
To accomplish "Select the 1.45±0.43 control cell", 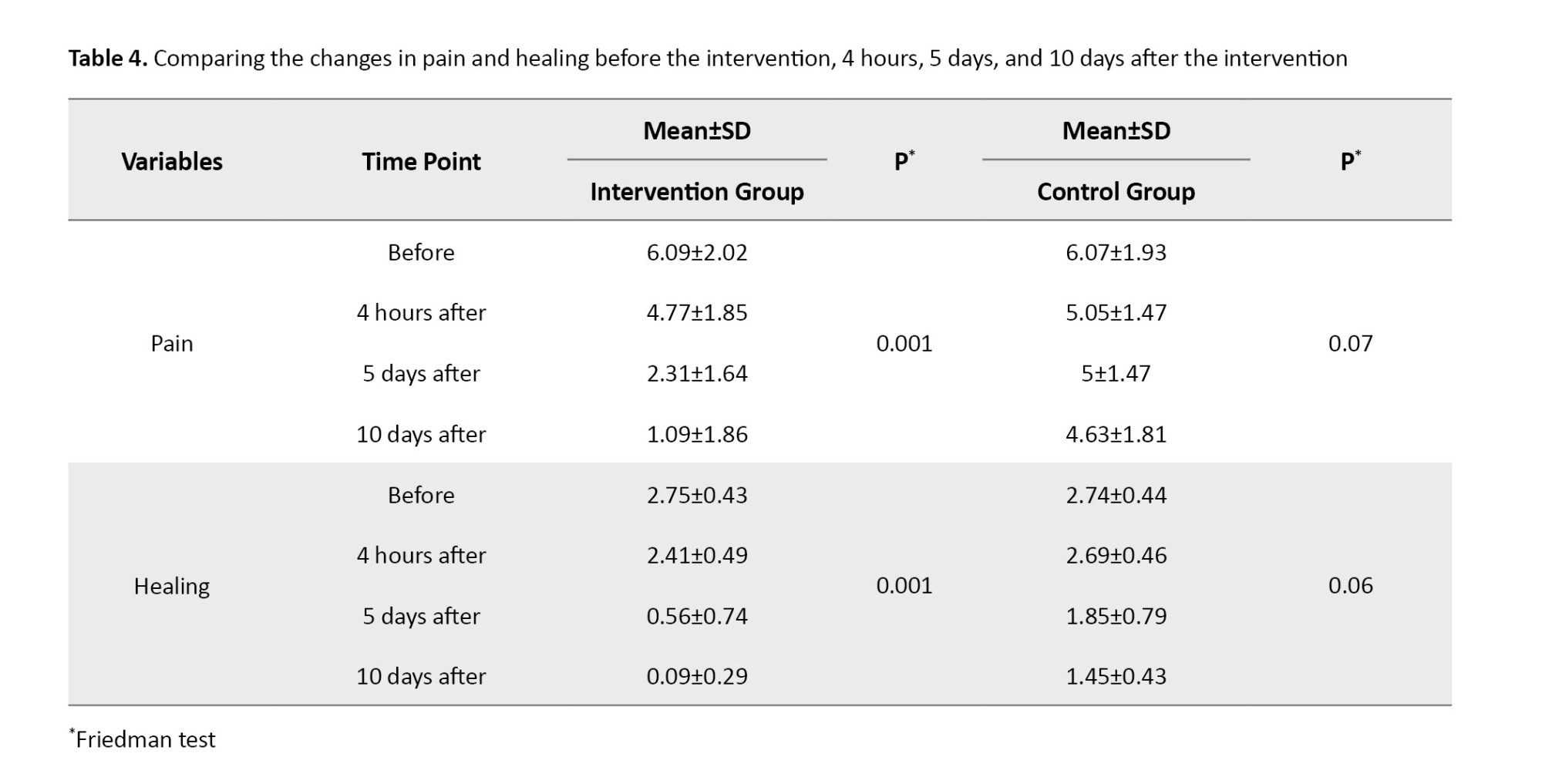I will point(1116,676).
